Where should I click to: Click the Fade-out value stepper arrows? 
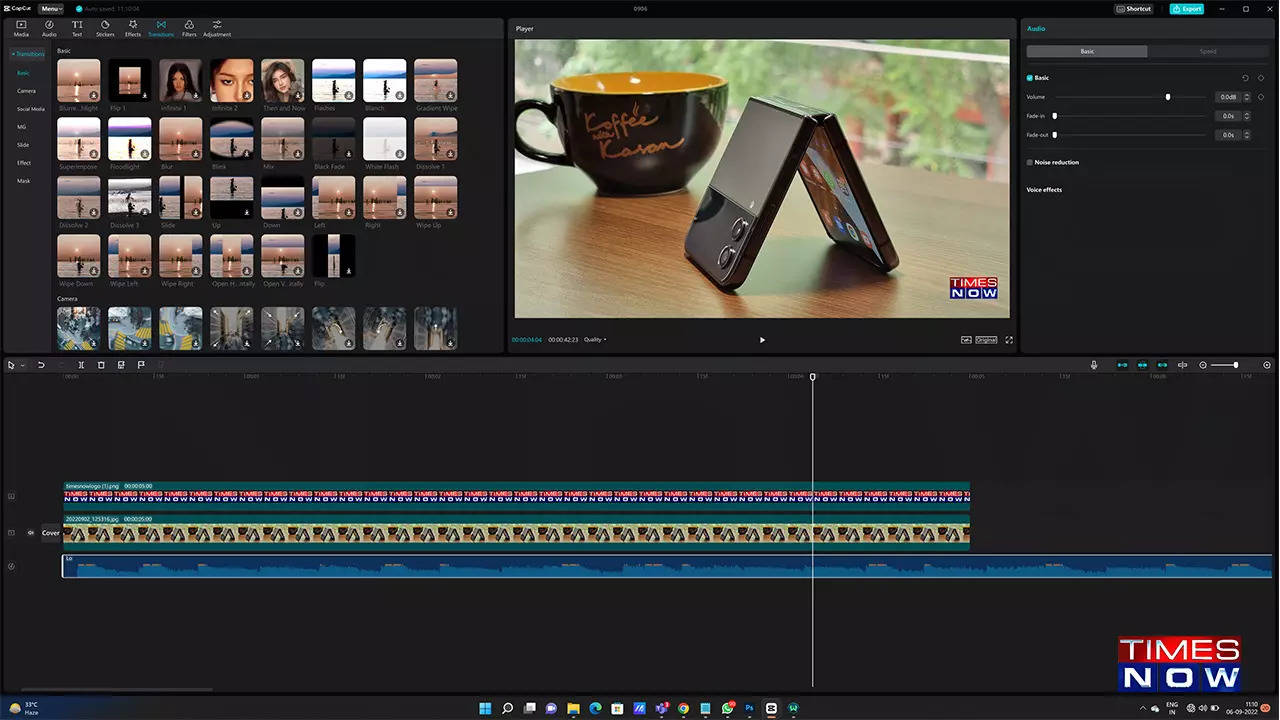click(1246, 135)
